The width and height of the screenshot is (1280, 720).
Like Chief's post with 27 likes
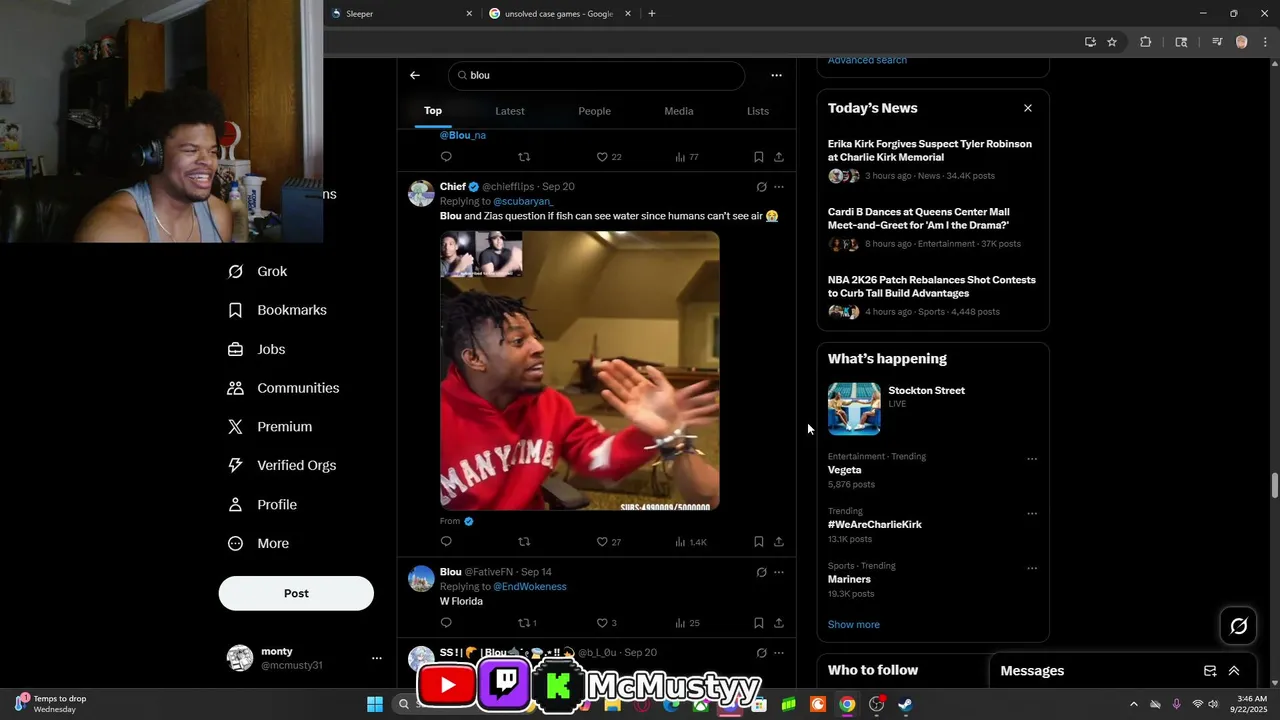coord(609,542)
